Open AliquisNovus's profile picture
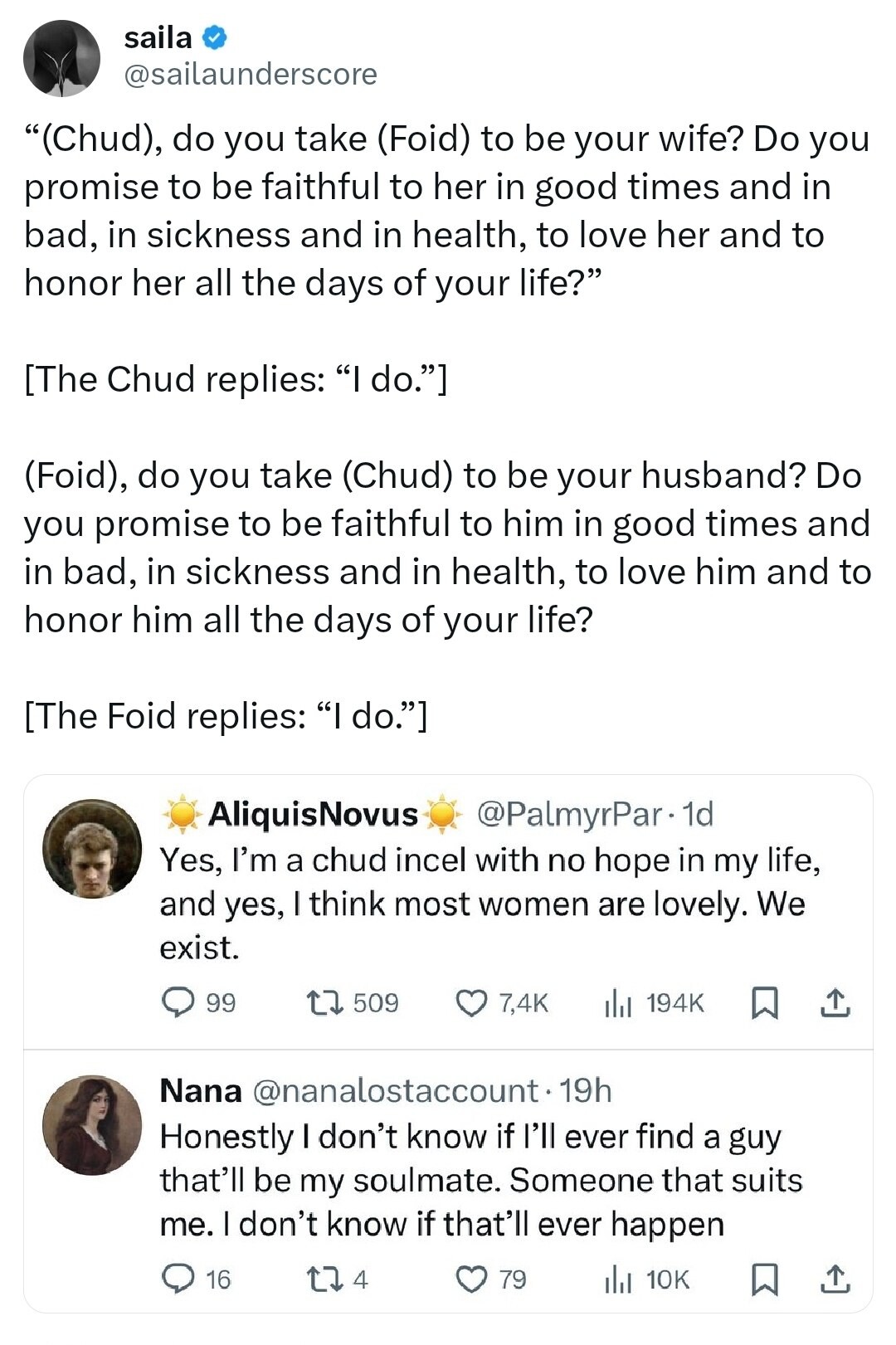 [x=92, y=848]
